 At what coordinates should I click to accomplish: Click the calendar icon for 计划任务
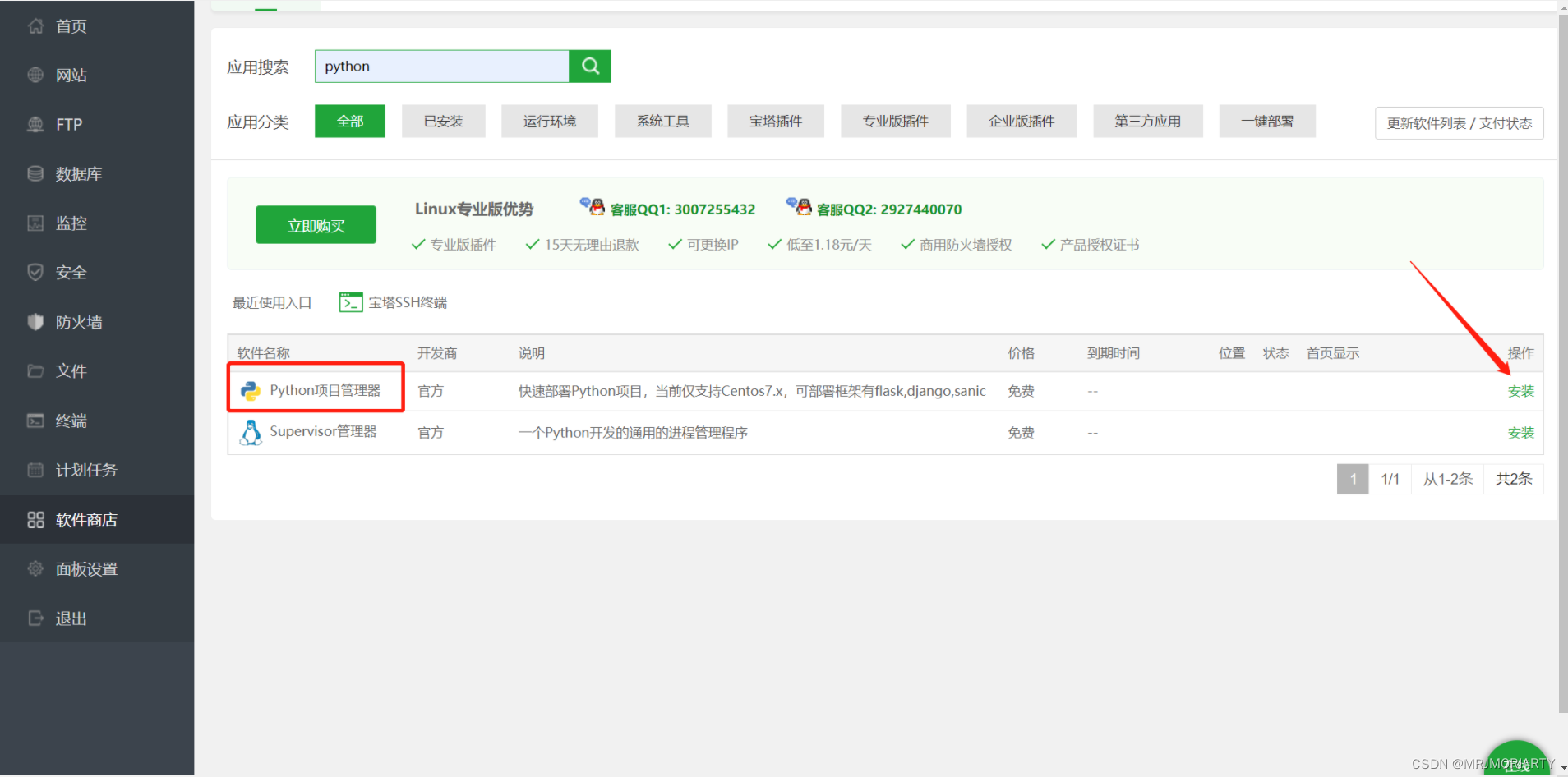pos(35,470)
